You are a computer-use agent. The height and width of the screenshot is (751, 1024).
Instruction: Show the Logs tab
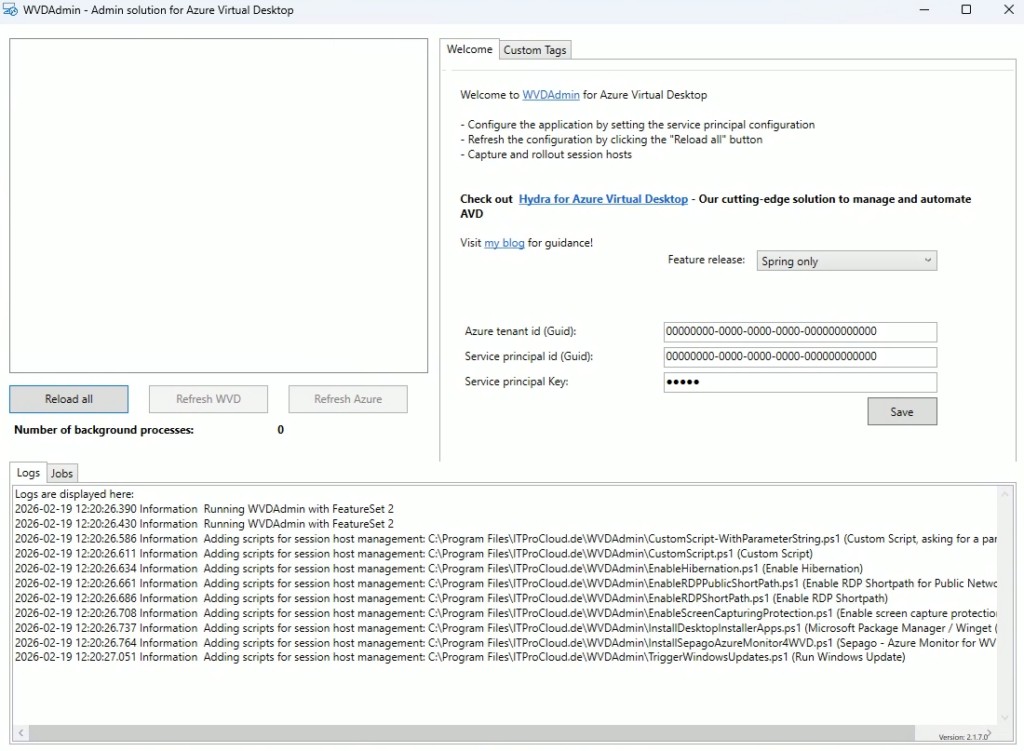(x=28, y=473)
